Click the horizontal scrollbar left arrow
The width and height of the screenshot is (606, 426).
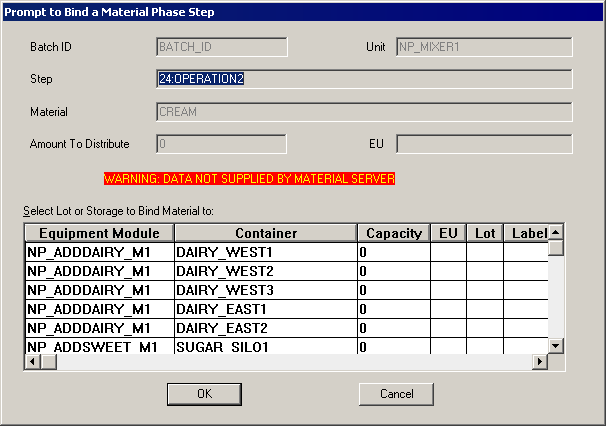(x=33, y=362)
